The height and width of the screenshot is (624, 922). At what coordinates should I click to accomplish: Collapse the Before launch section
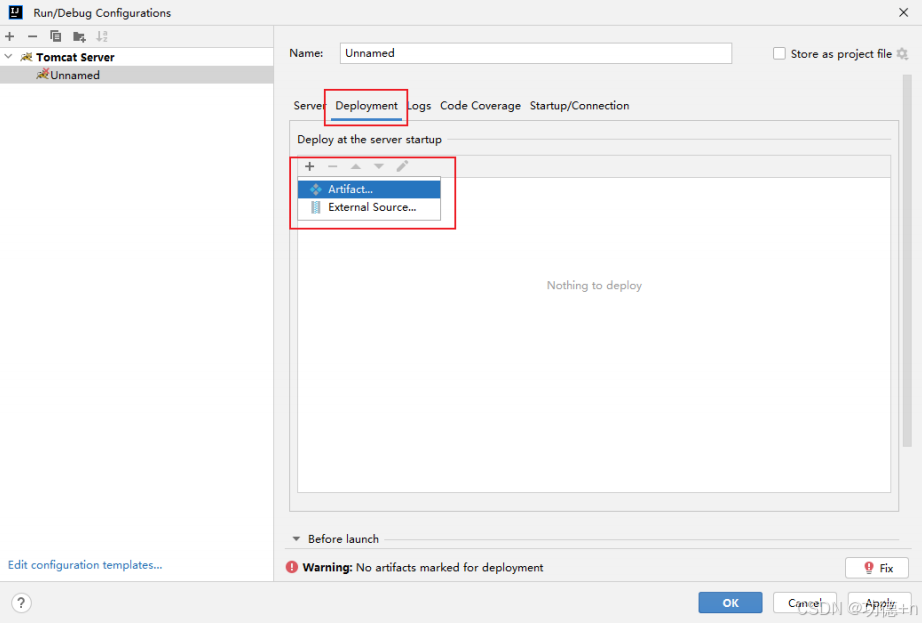pos(296,539)
